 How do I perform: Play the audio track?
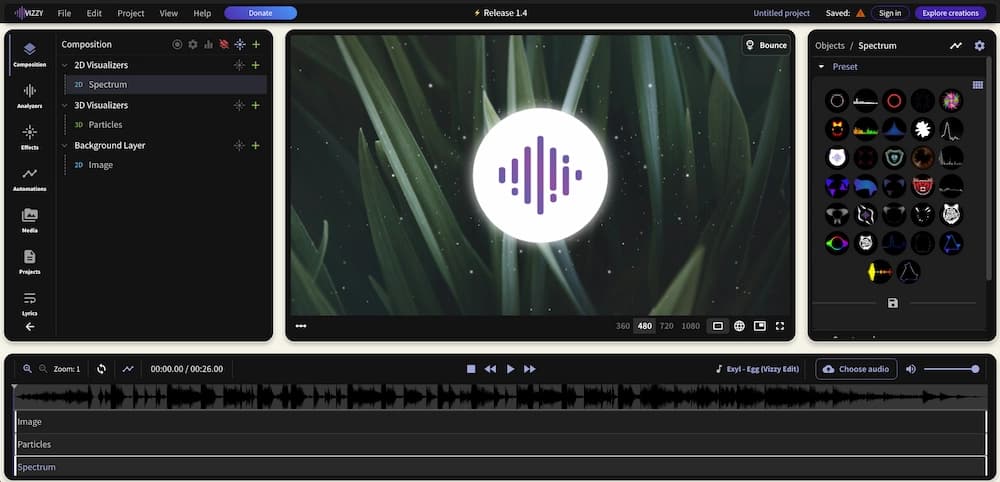pos(510,369)
